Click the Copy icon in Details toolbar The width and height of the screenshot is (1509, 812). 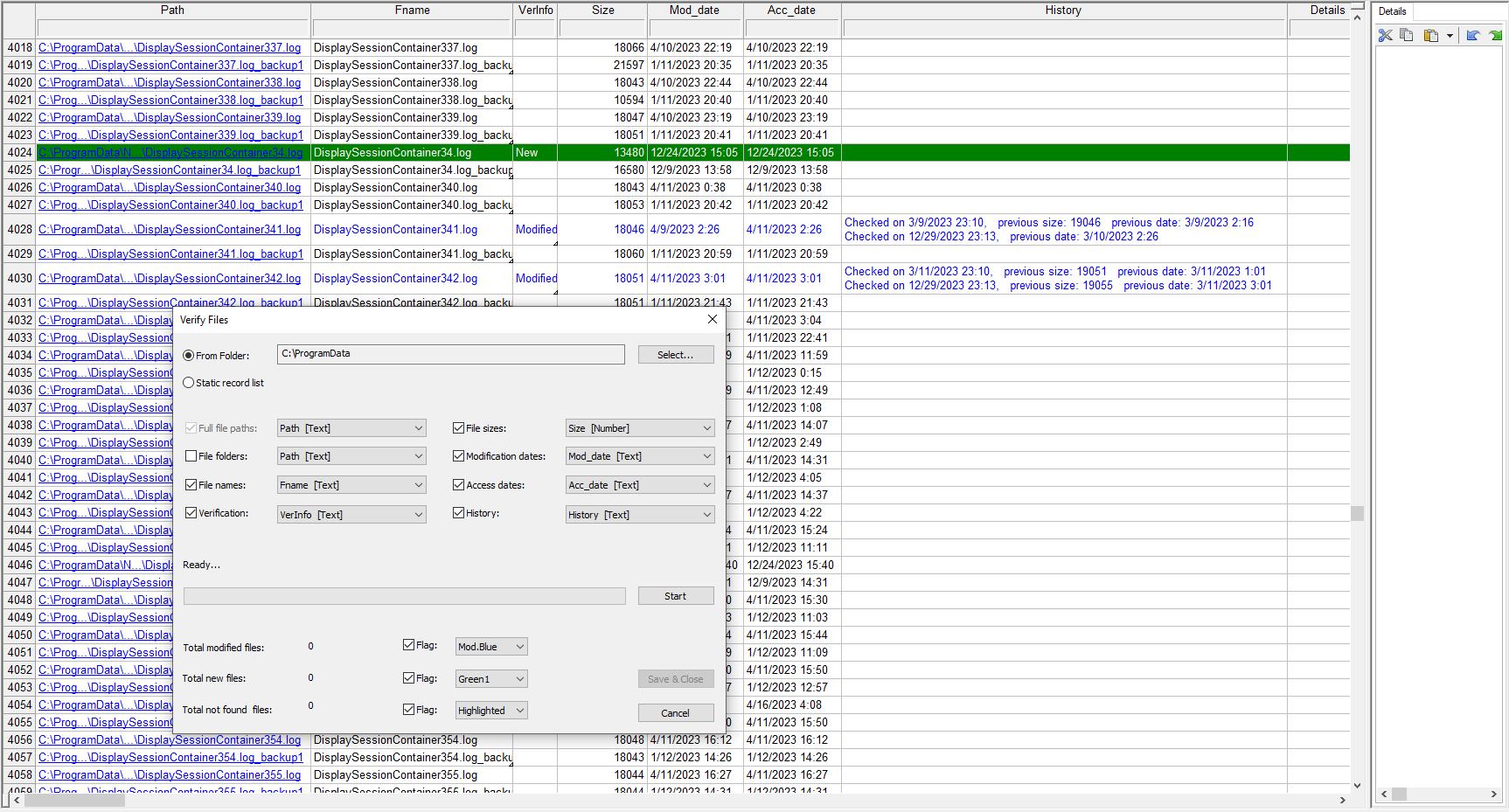(x=1407, y=35)
